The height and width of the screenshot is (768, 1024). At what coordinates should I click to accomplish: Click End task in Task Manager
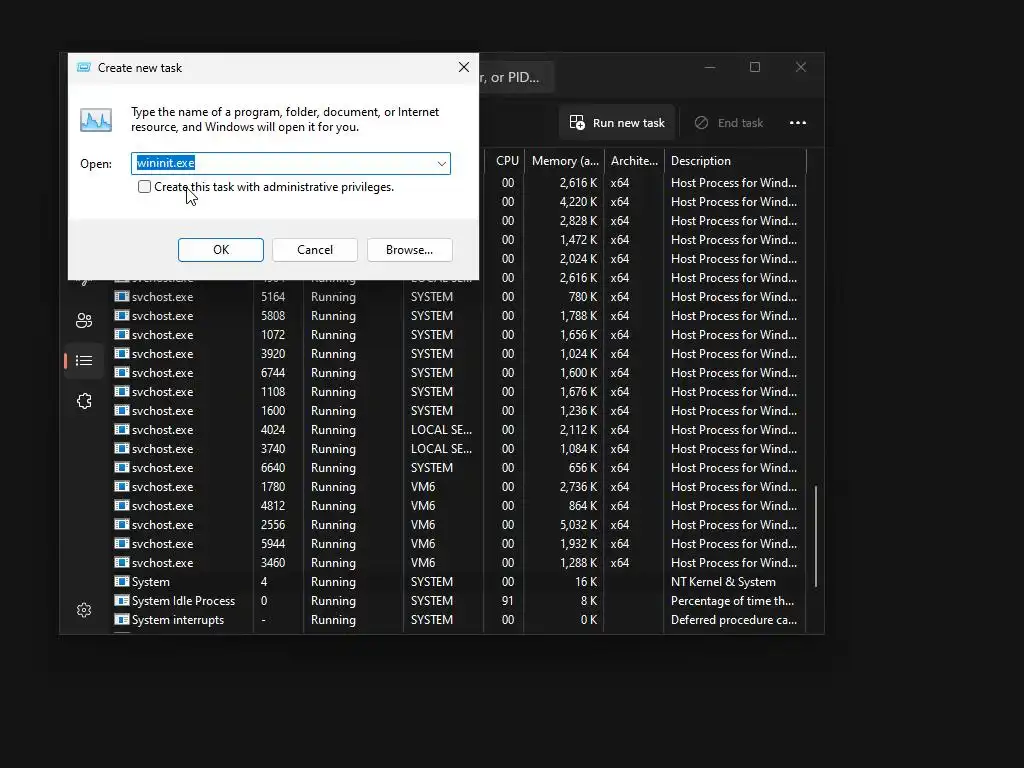coord(729,123)
